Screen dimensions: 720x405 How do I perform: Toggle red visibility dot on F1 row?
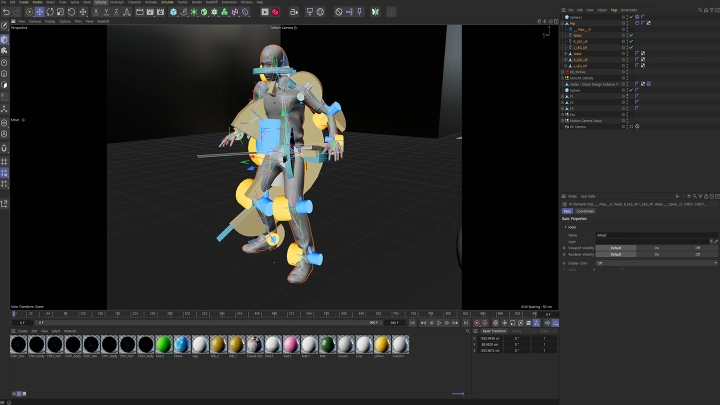tap(627, 96)
